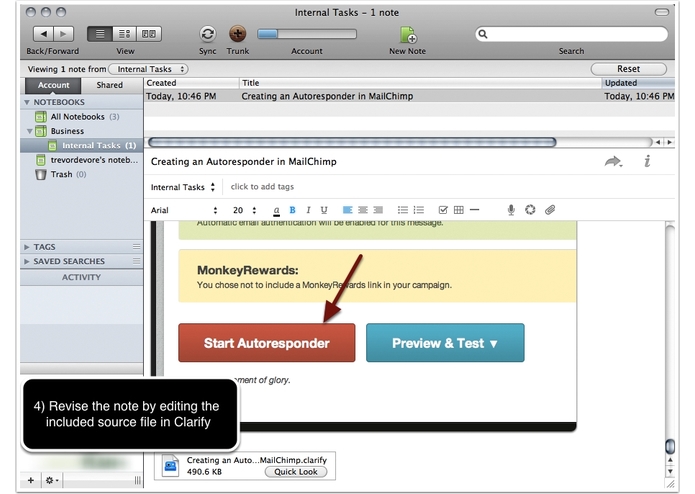The image size is (695, 494).
Task: Click the note vertical scrollbar thumb
Action: point(670,446)
